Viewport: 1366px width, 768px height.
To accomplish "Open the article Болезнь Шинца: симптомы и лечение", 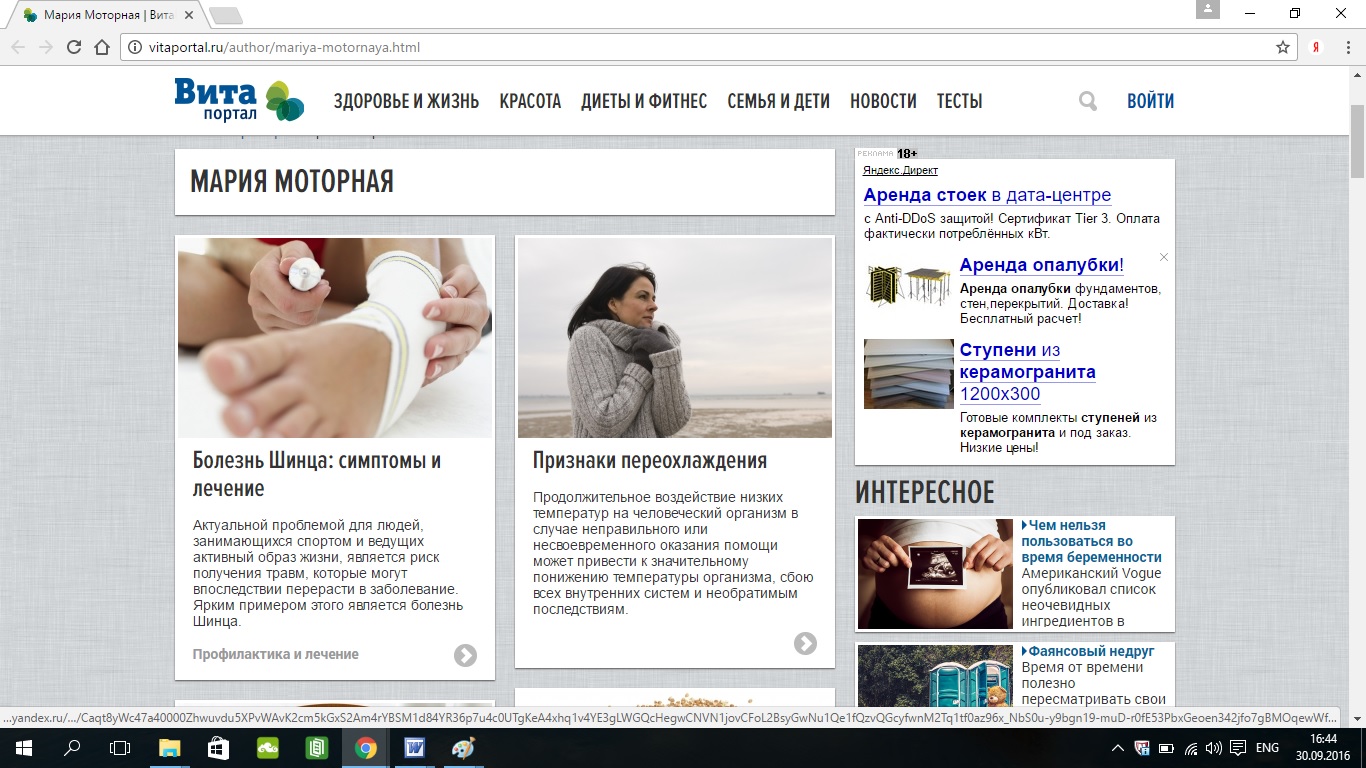I will tap(317, 474).
